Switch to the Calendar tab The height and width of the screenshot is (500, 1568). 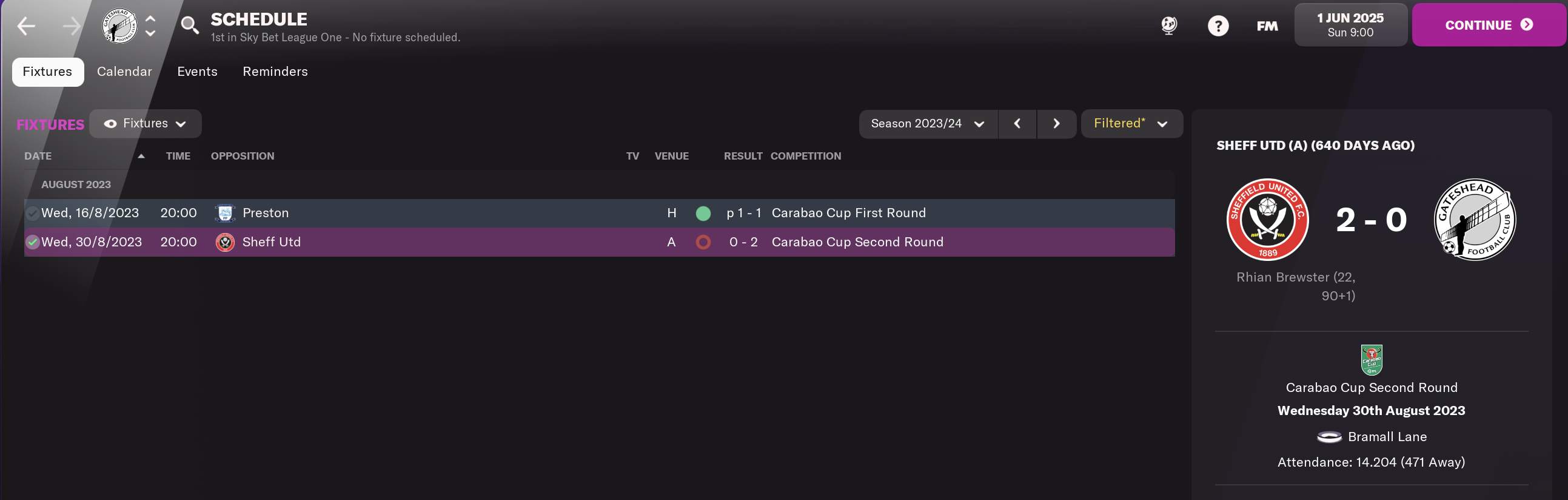[x=124, y=72]
